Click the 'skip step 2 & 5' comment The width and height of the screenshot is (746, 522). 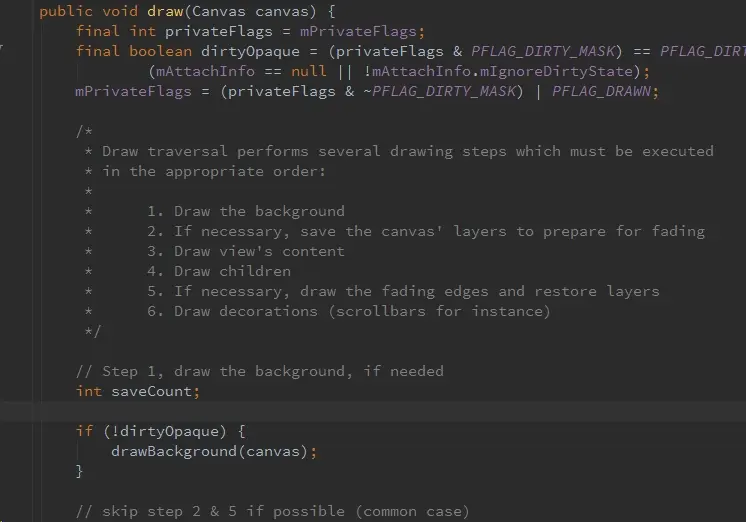(x=273, y=512)
